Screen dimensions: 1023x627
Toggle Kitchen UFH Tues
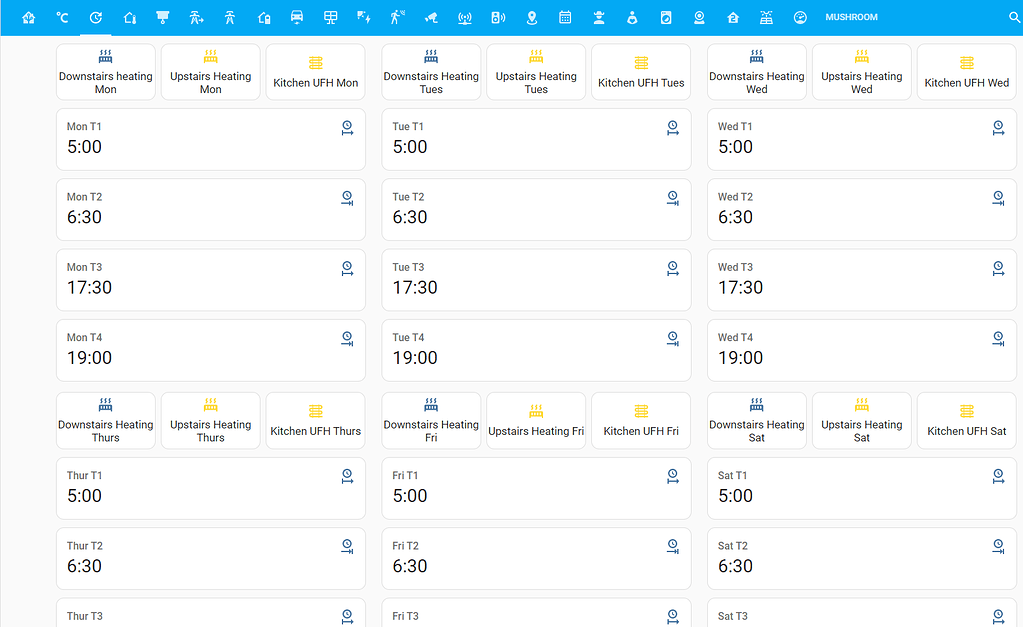click(641, 72)
